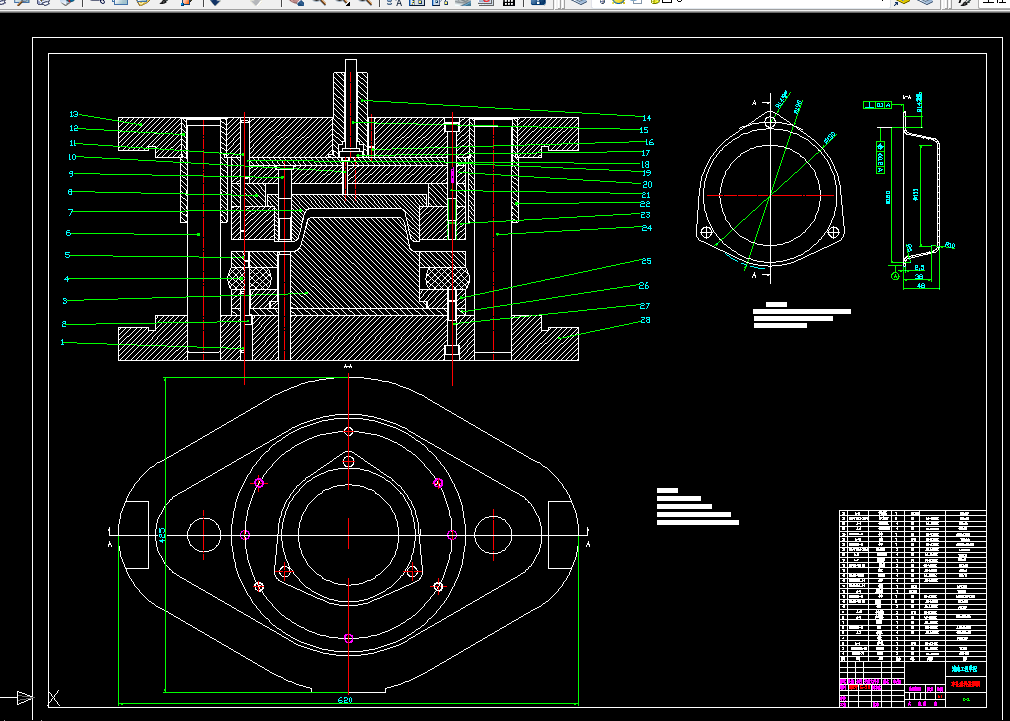Pick the vertical 425 dimension text
This screenshot has width=1010, height=721.
(x=162, y=535)
